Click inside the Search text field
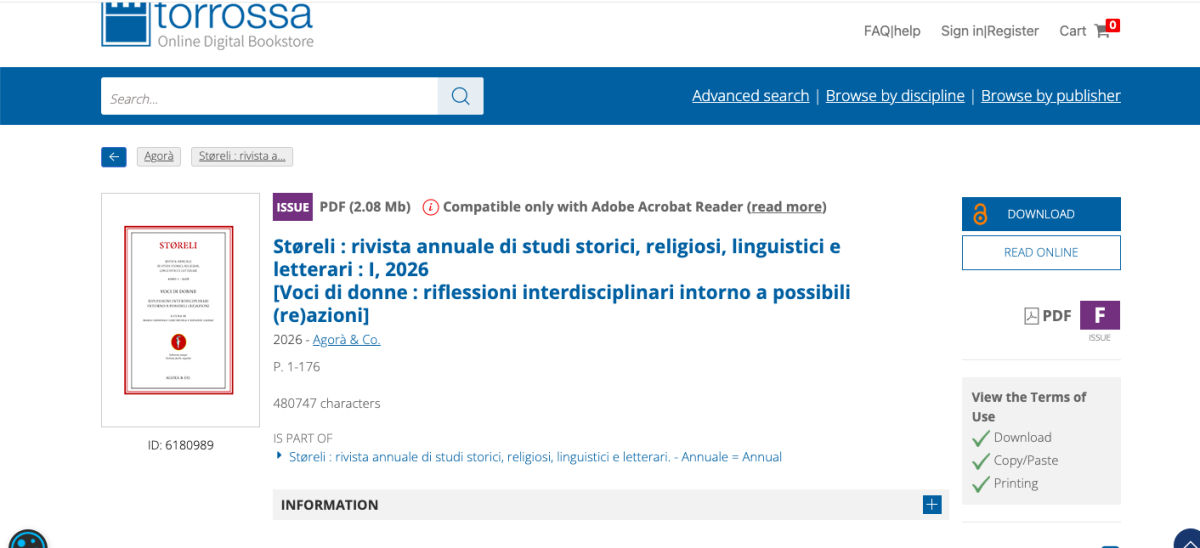 270,96
